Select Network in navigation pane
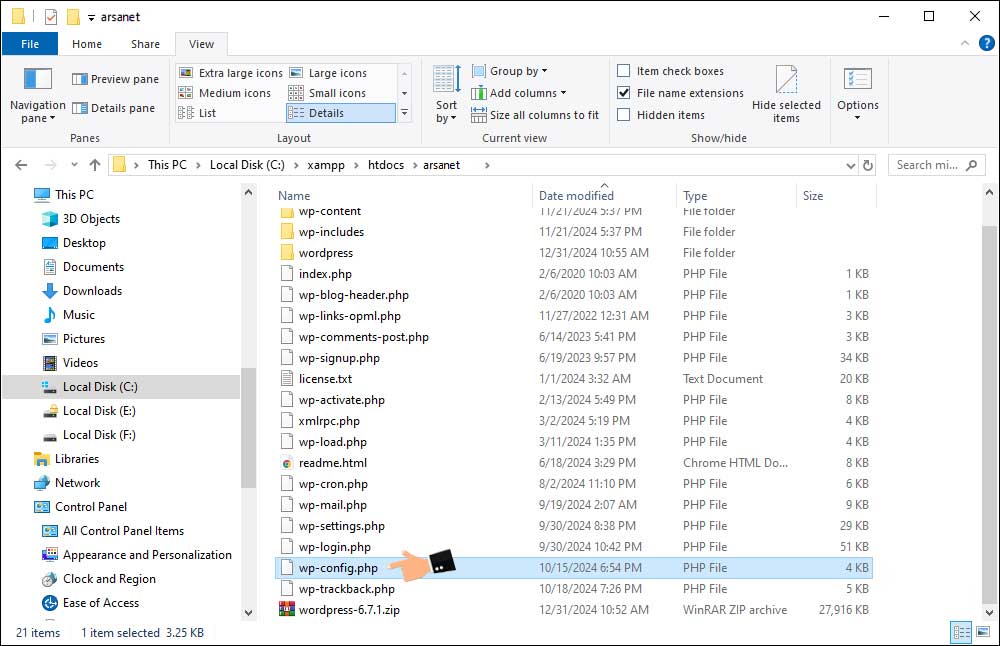 coord(77,483)
